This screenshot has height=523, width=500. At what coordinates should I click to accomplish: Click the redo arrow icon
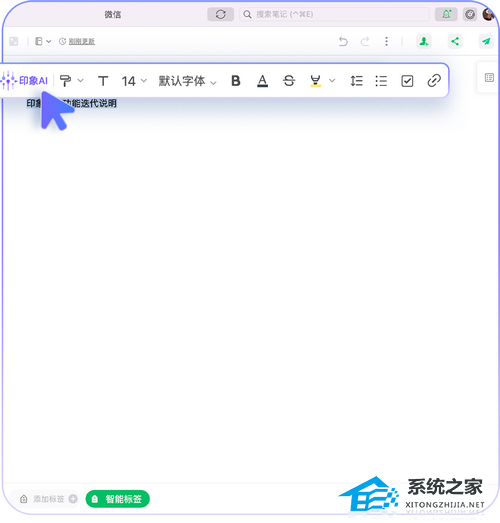tap(365, 41)
